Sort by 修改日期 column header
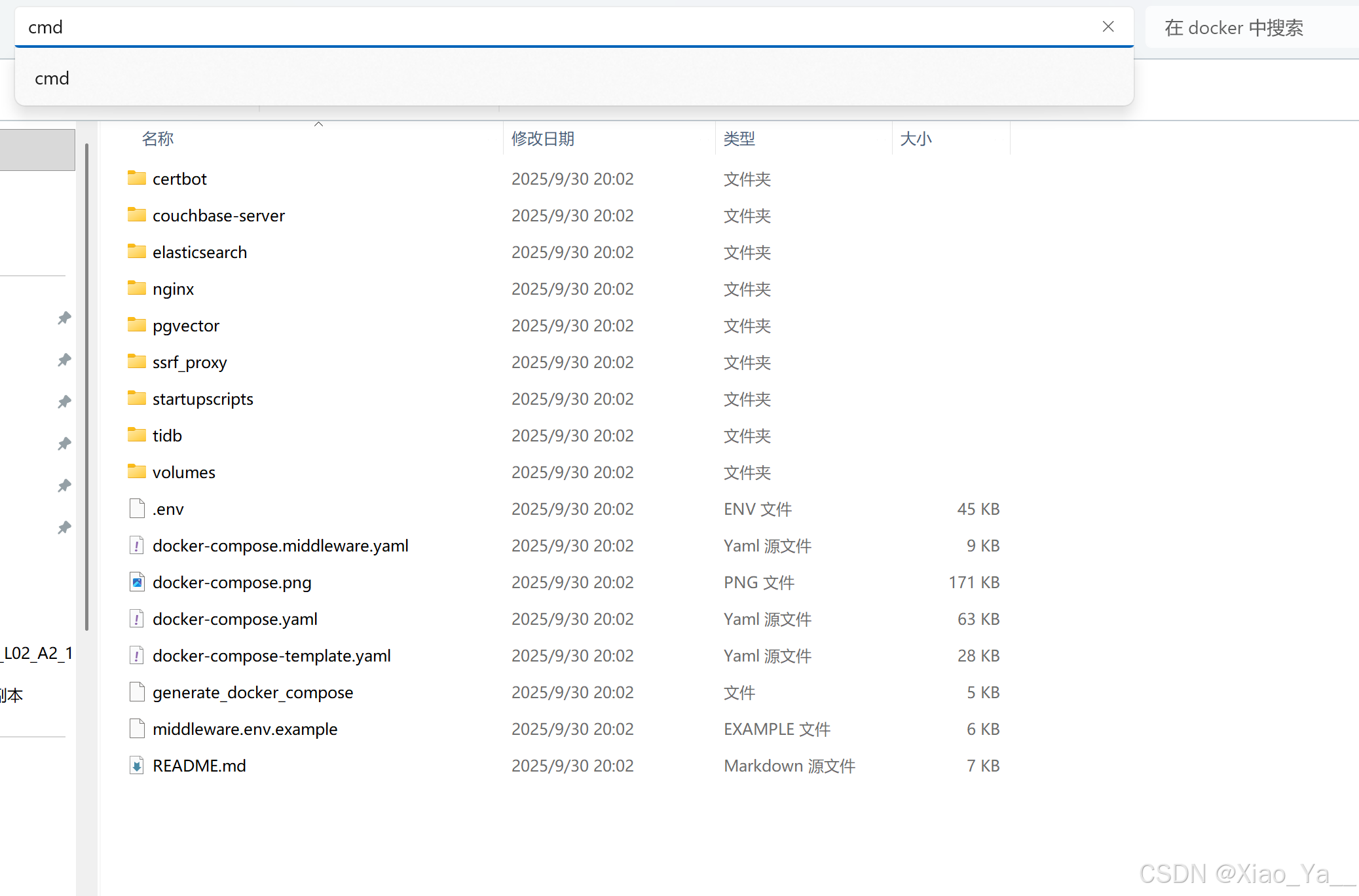Viewport: 1359px width, 896px height. coord(542,139)
